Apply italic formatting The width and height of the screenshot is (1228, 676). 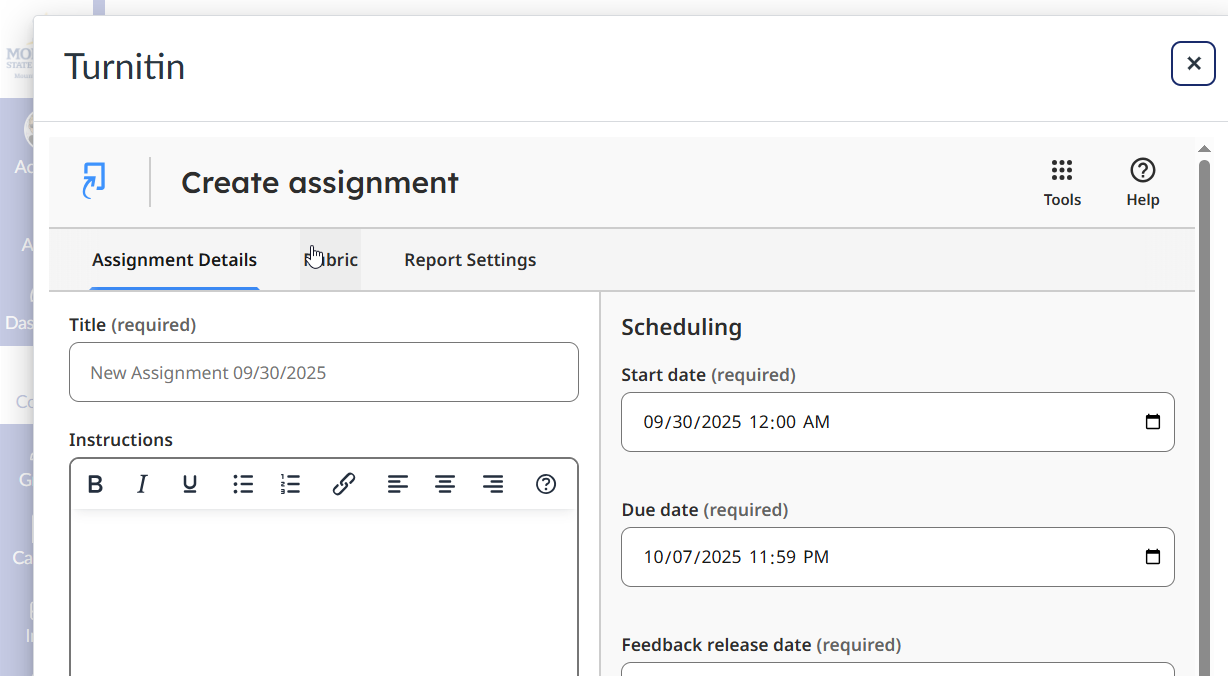(x=142, y=484)
